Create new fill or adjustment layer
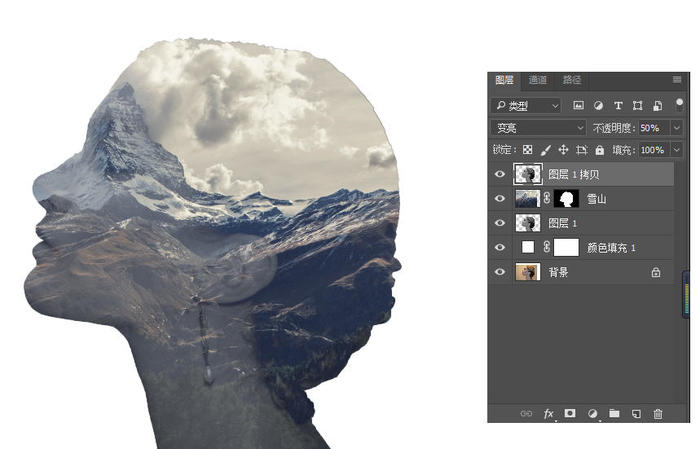Image resolution: width=700 pixels, height=449 pixels. (x=592, y=414)
